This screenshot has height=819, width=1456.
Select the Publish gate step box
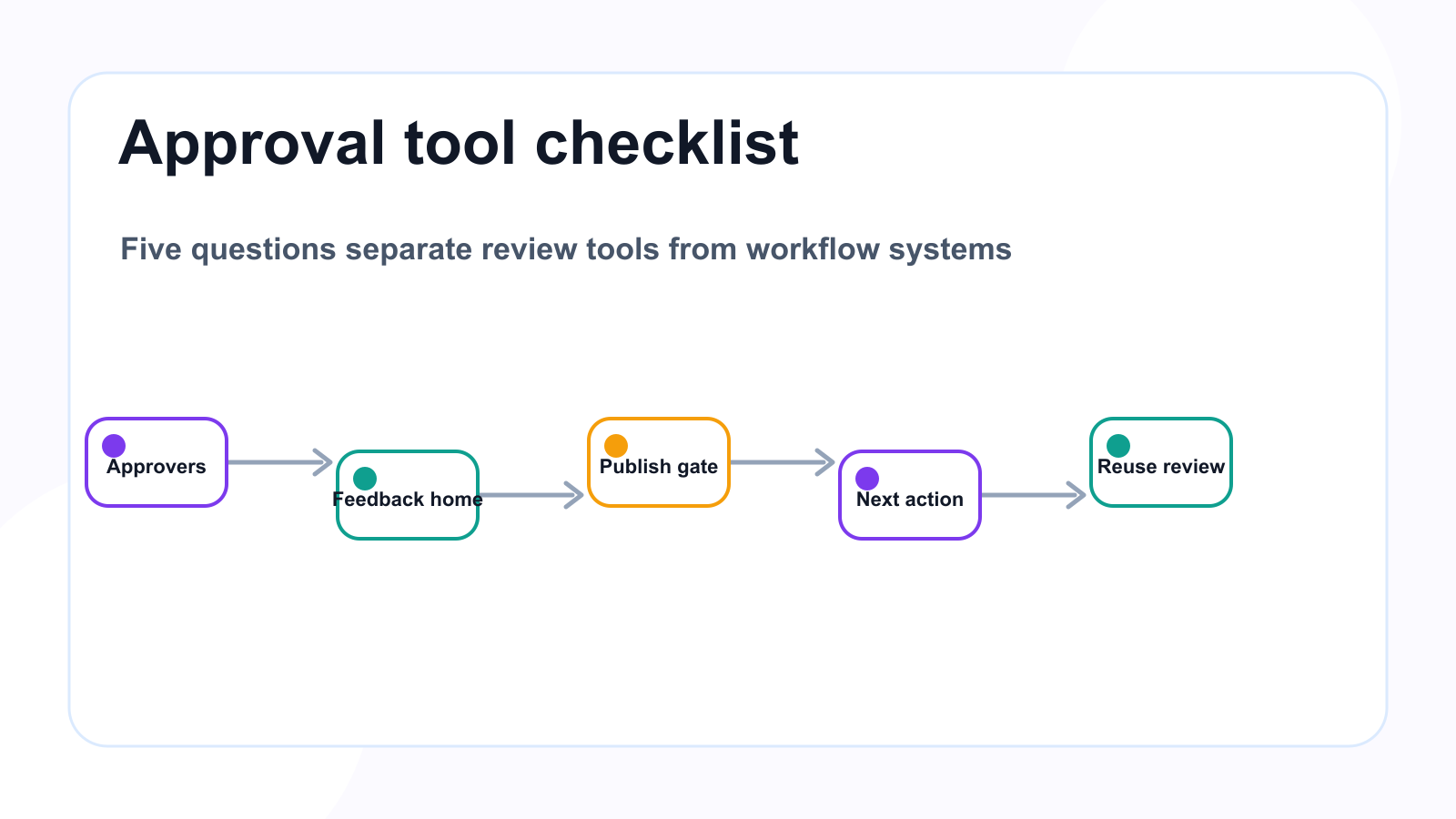click(x=659, y=462)
